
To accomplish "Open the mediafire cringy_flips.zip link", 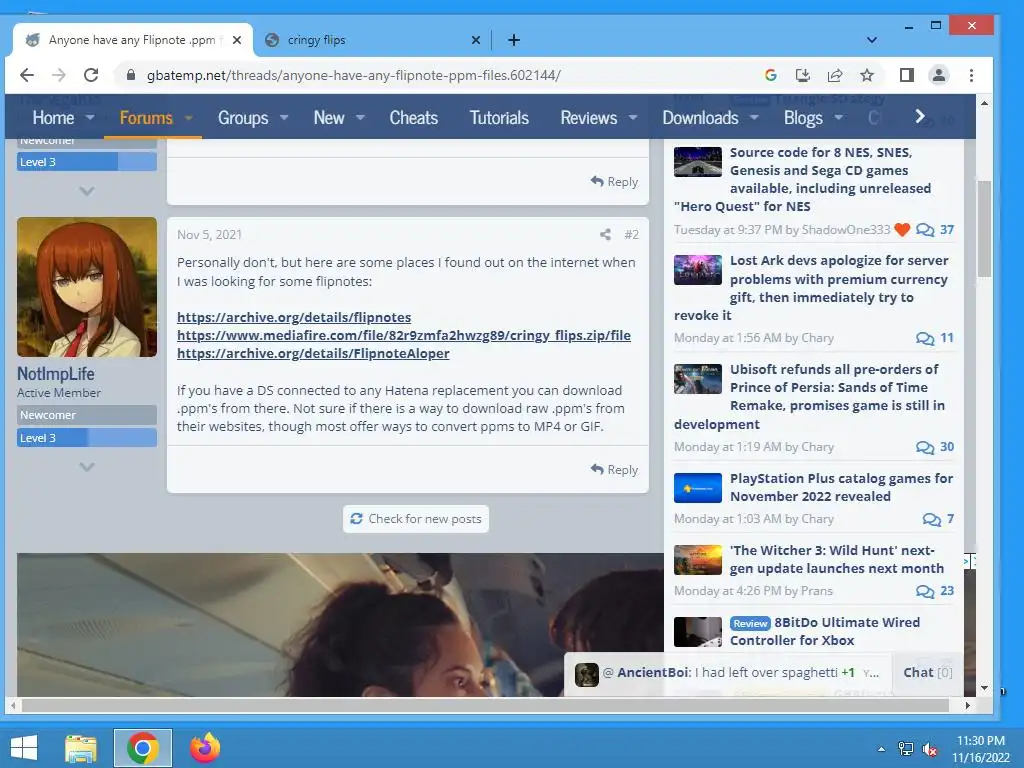I will click(x=404, y=336).
